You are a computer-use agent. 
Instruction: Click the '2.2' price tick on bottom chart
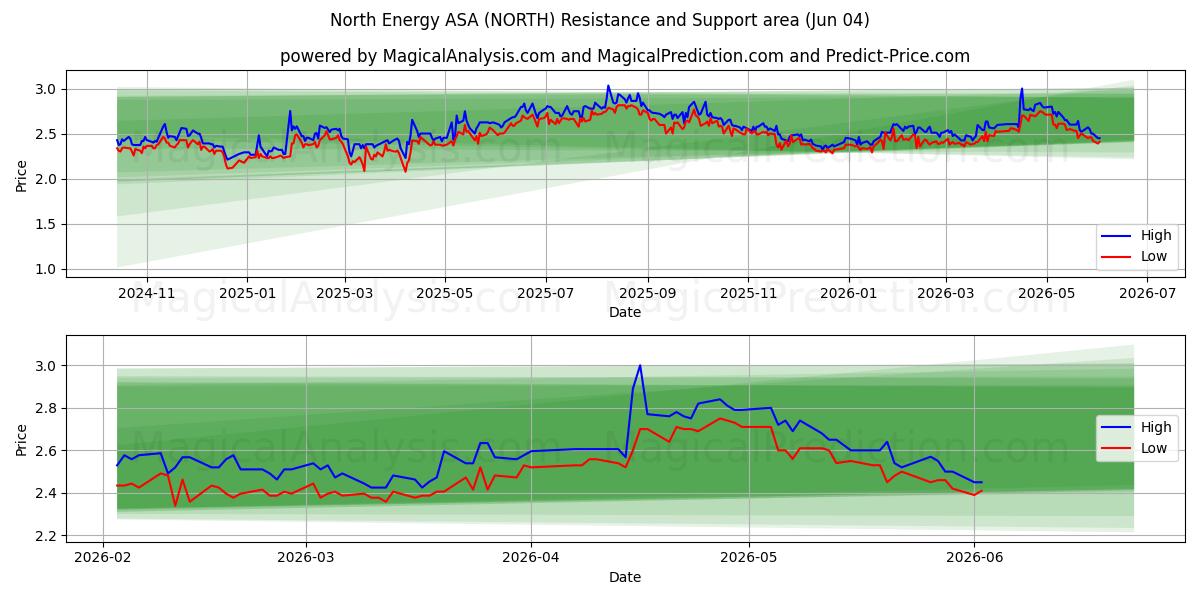tap(46, 536)
